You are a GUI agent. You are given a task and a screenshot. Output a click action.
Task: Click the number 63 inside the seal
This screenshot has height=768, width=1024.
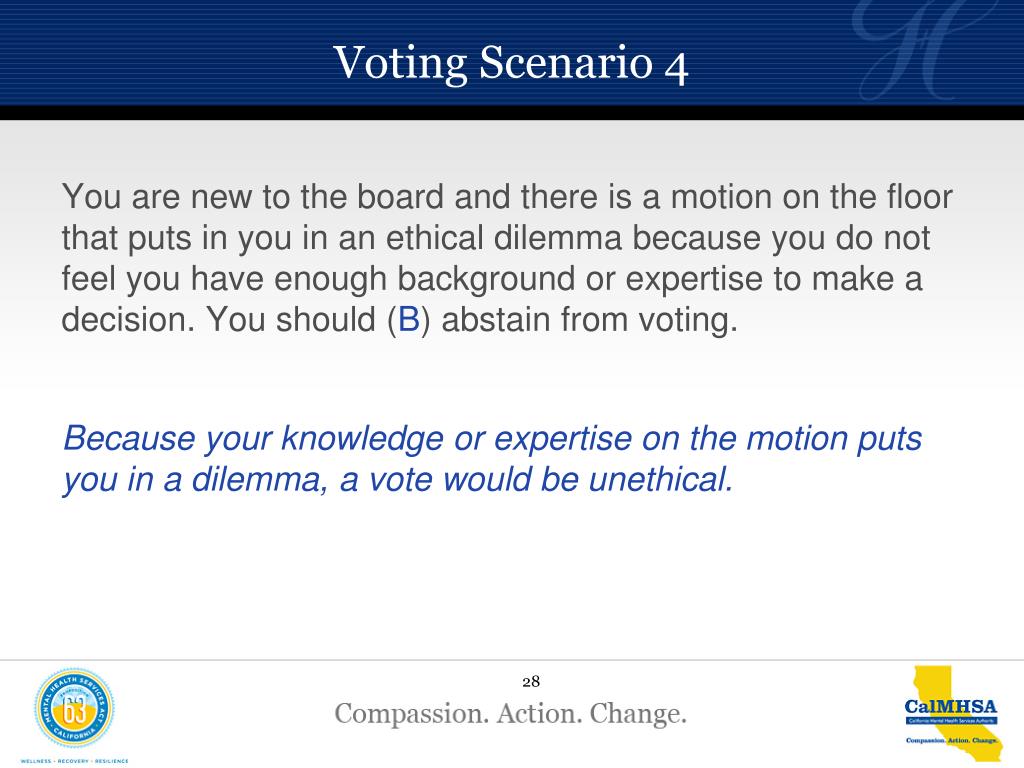pyautogui.click(x=75, y=711)
